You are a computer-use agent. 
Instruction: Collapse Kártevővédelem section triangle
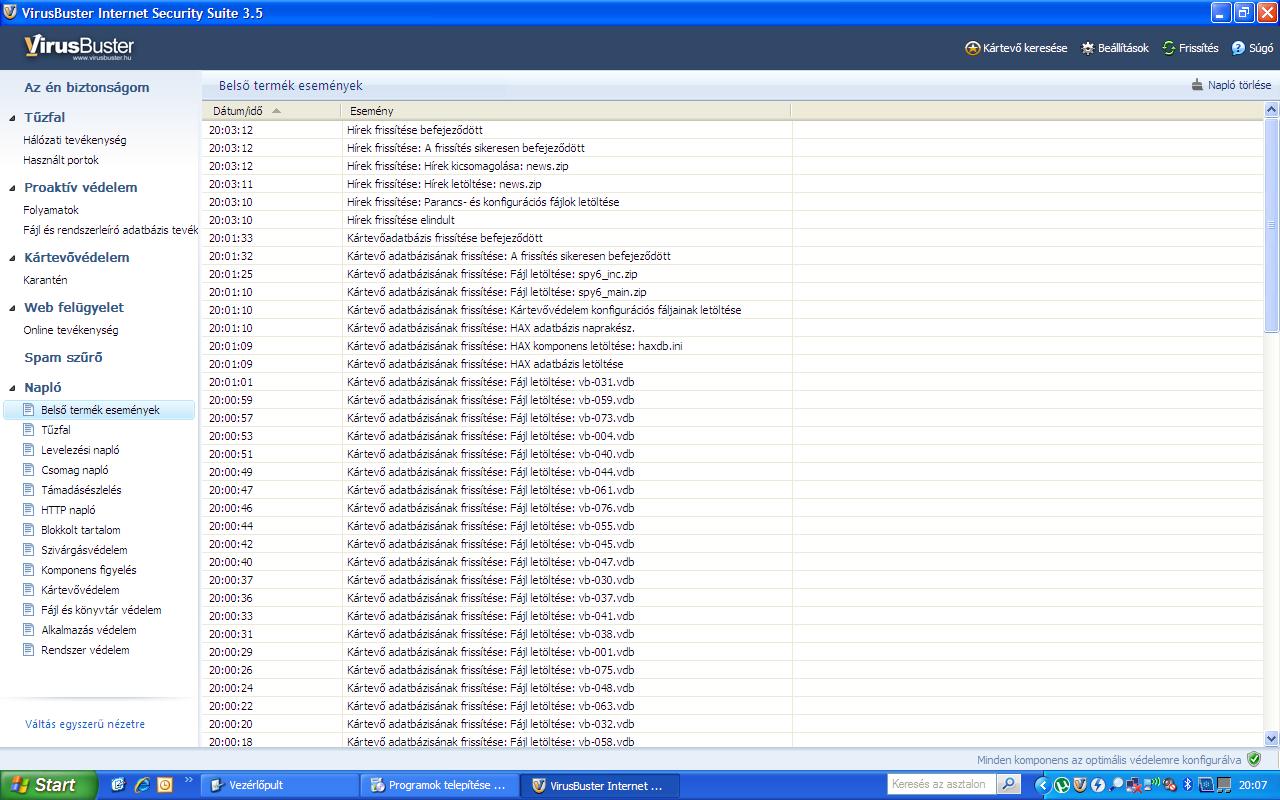click(12, 258)
